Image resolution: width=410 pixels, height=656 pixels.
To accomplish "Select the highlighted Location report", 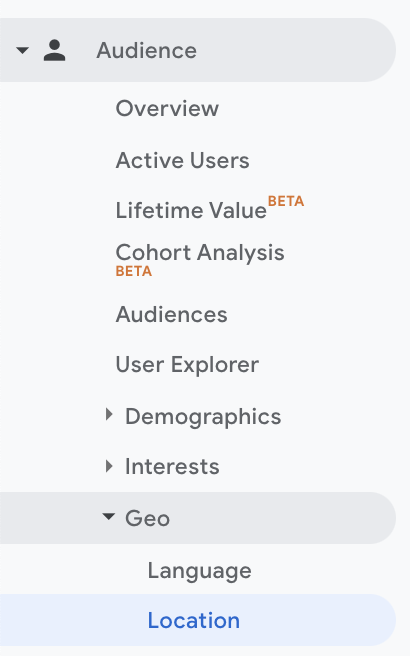I will pos(194,620).
